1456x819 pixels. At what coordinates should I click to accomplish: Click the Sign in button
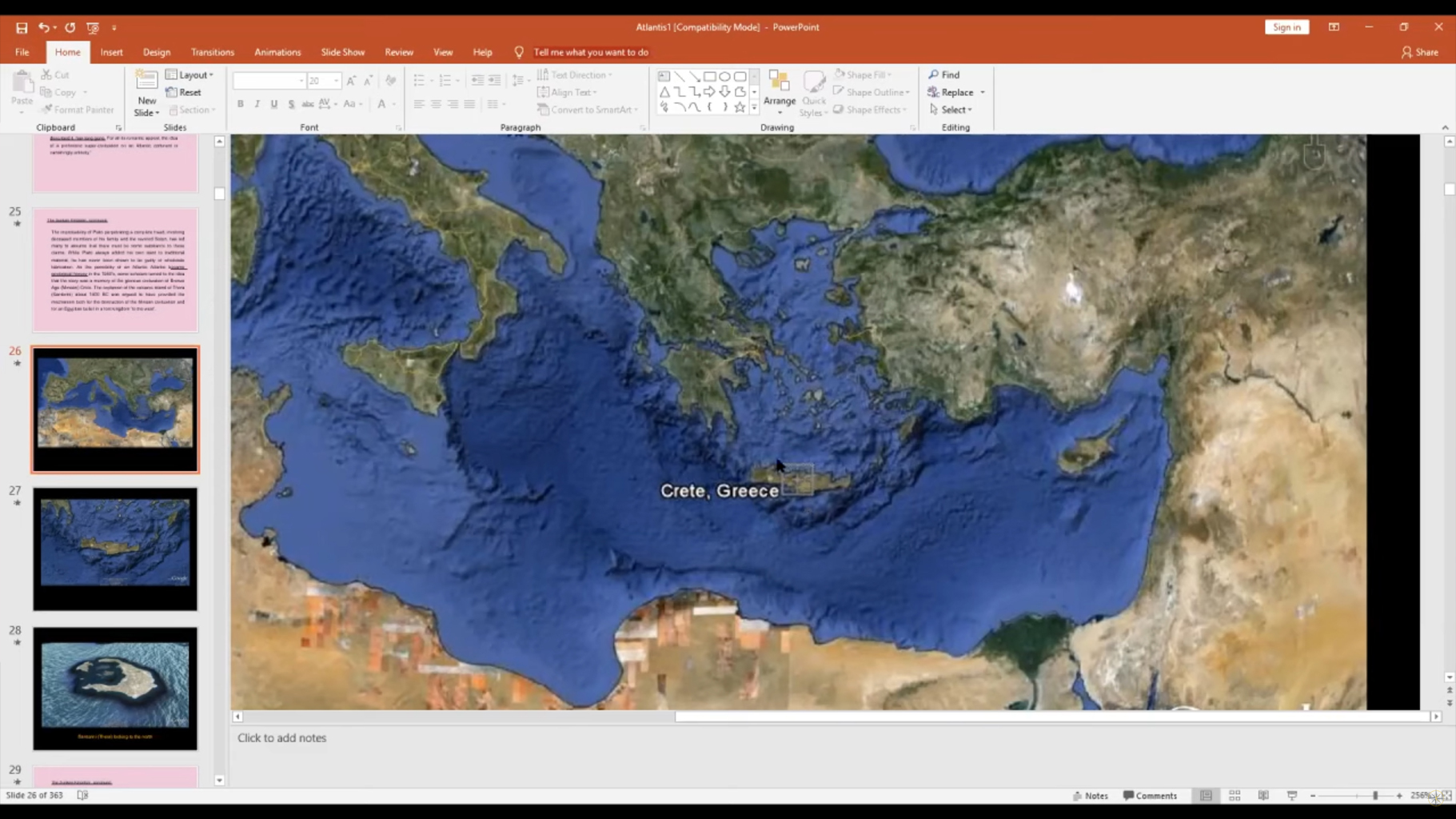pos(1286,27)
